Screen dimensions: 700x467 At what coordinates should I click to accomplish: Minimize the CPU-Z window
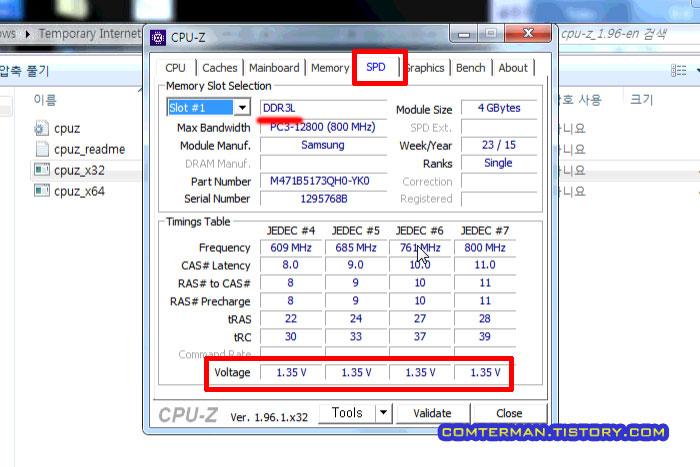click(x=464, y=34)
